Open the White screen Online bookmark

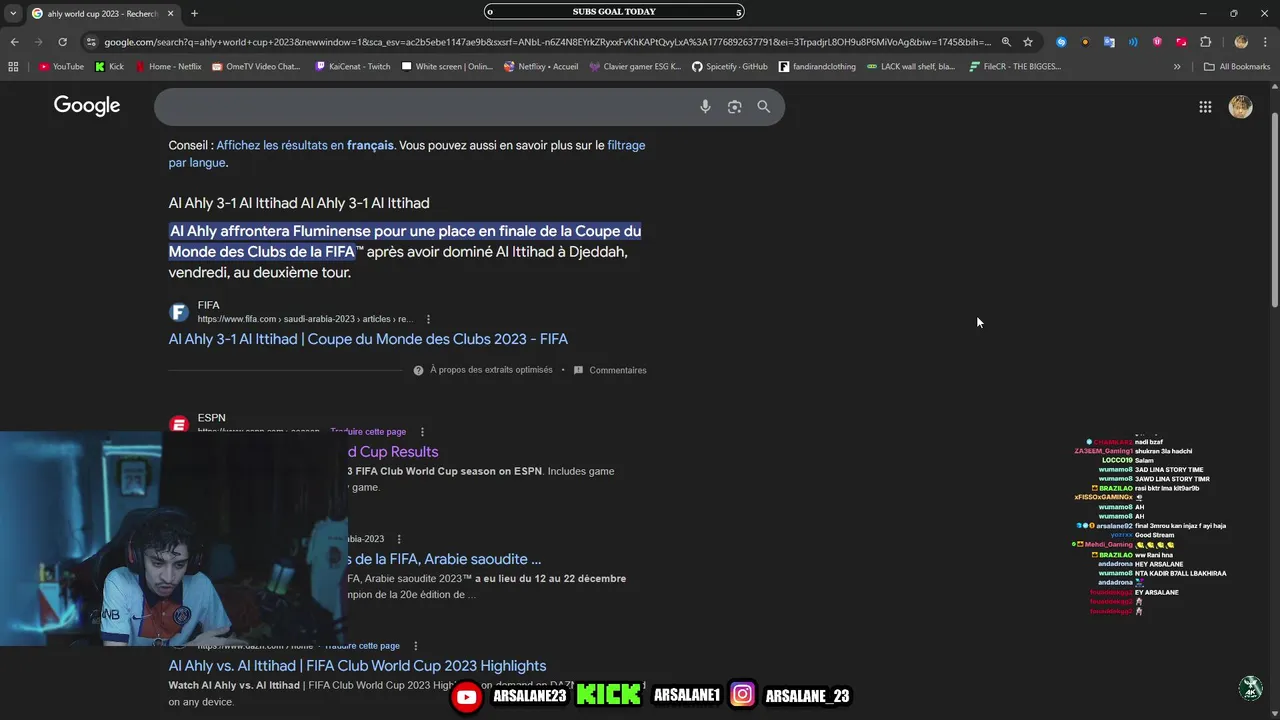tap(447, 67)
